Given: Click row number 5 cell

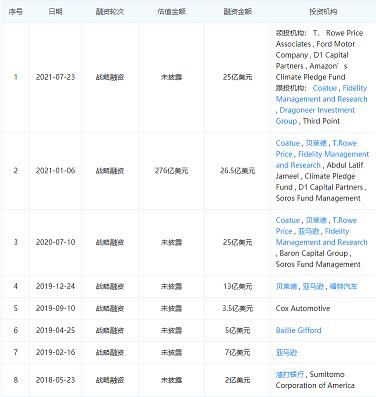Looking at the screenshot, I should (15, 308).
